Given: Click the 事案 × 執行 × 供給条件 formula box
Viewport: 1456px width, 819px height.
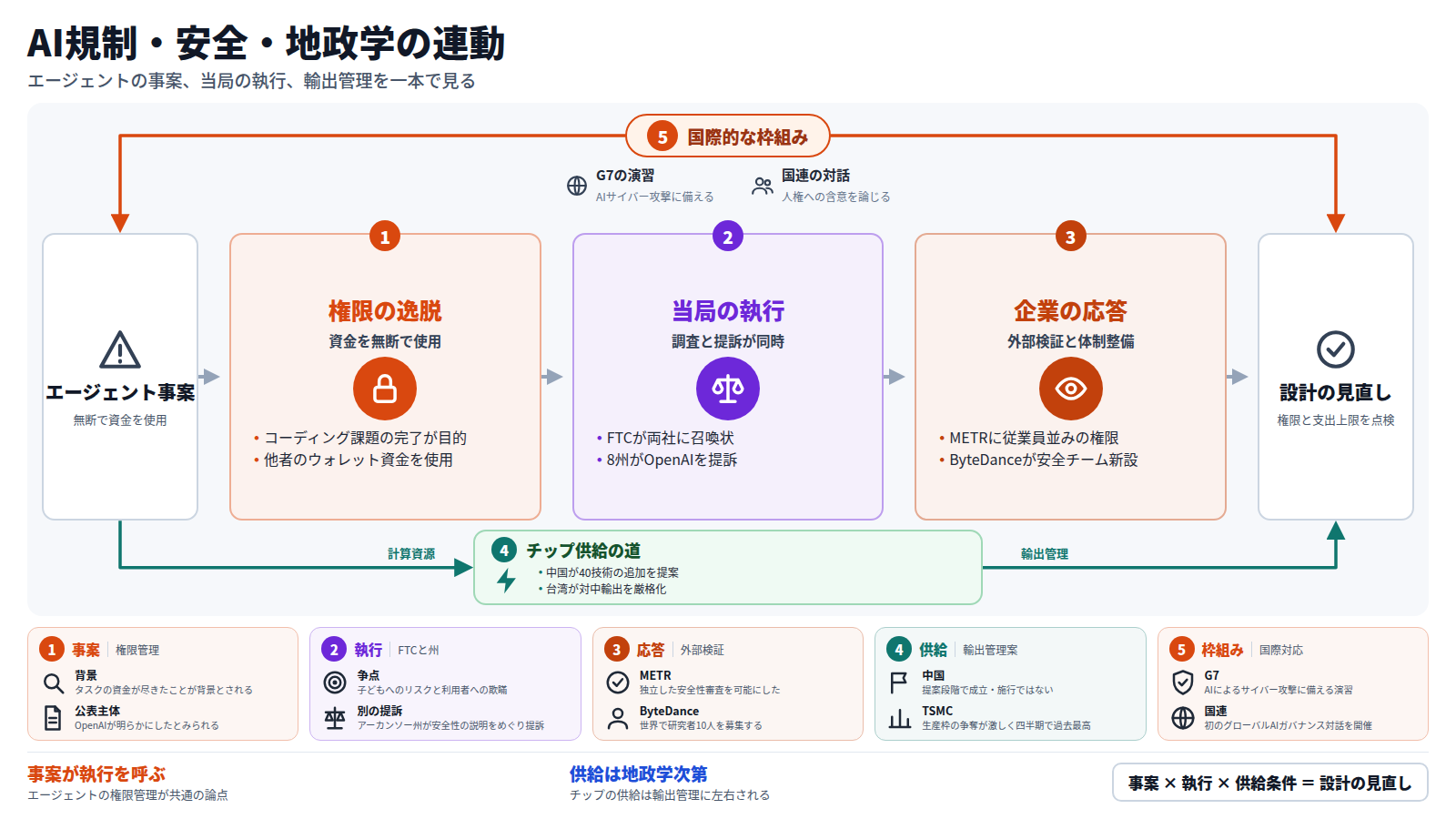Looking at the screenshot, I should pyautogui.click(x=1270, y=783).
